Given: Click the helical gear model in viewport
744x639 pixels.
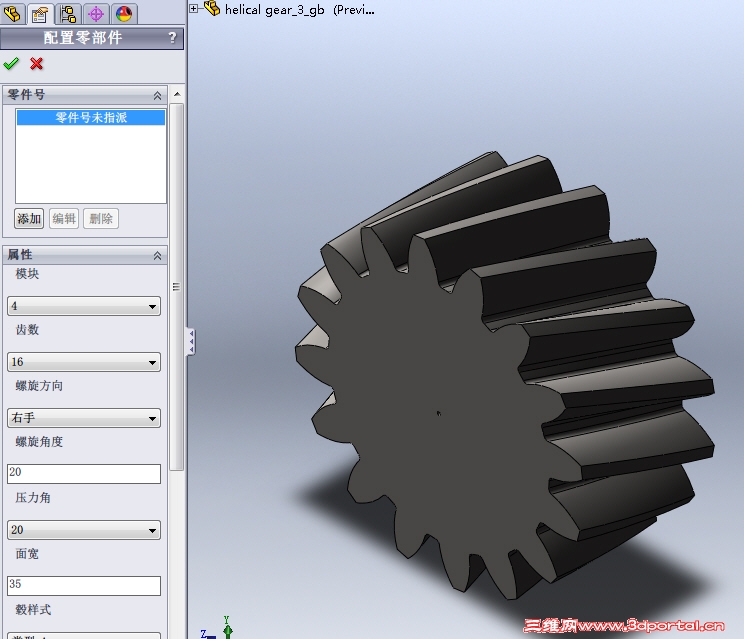Looking at the screenshot, I should click(503, 375).
